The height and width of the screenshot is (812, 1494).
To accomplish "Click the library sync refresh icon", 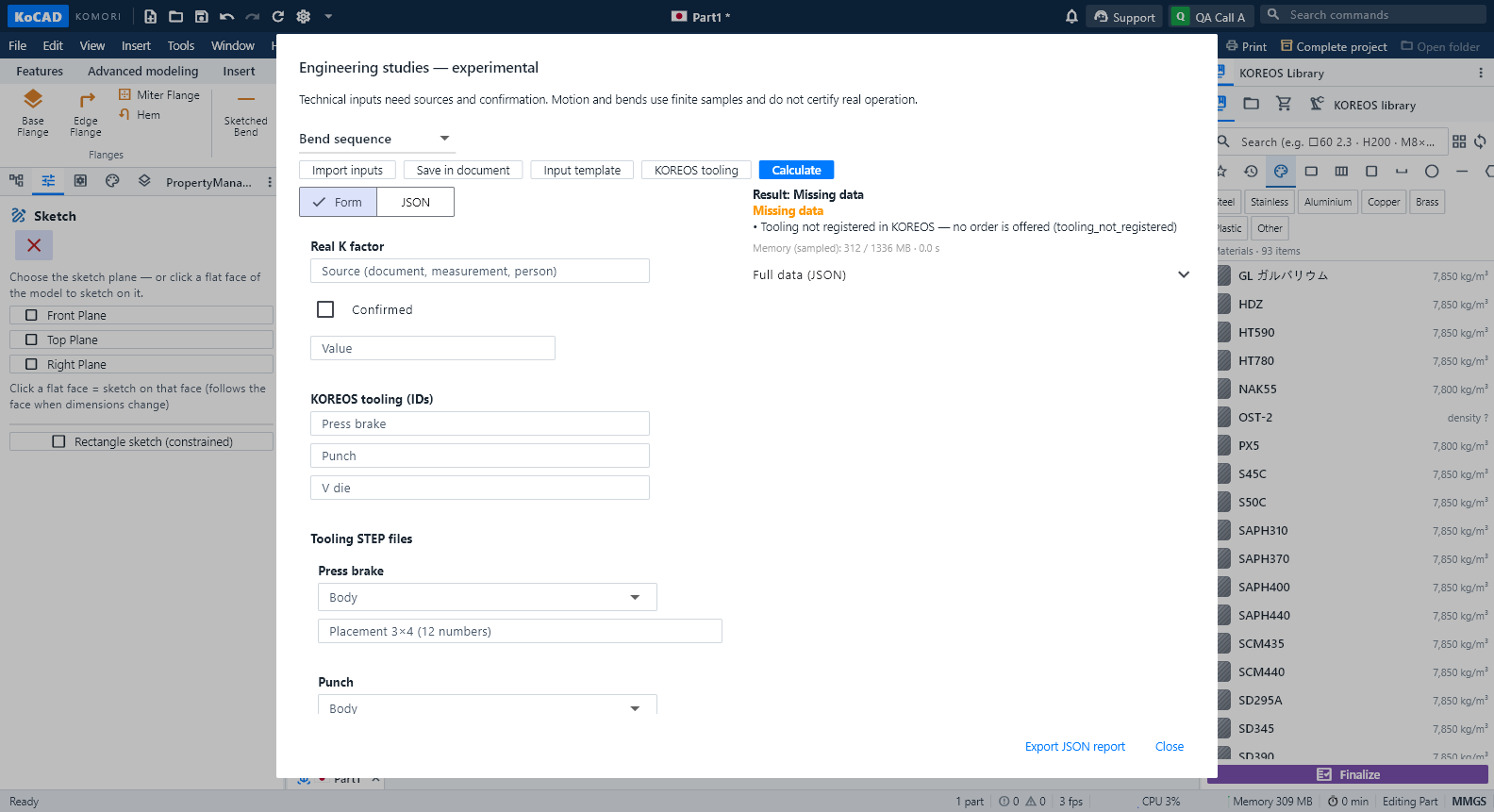I will (x=1480, y=141).
